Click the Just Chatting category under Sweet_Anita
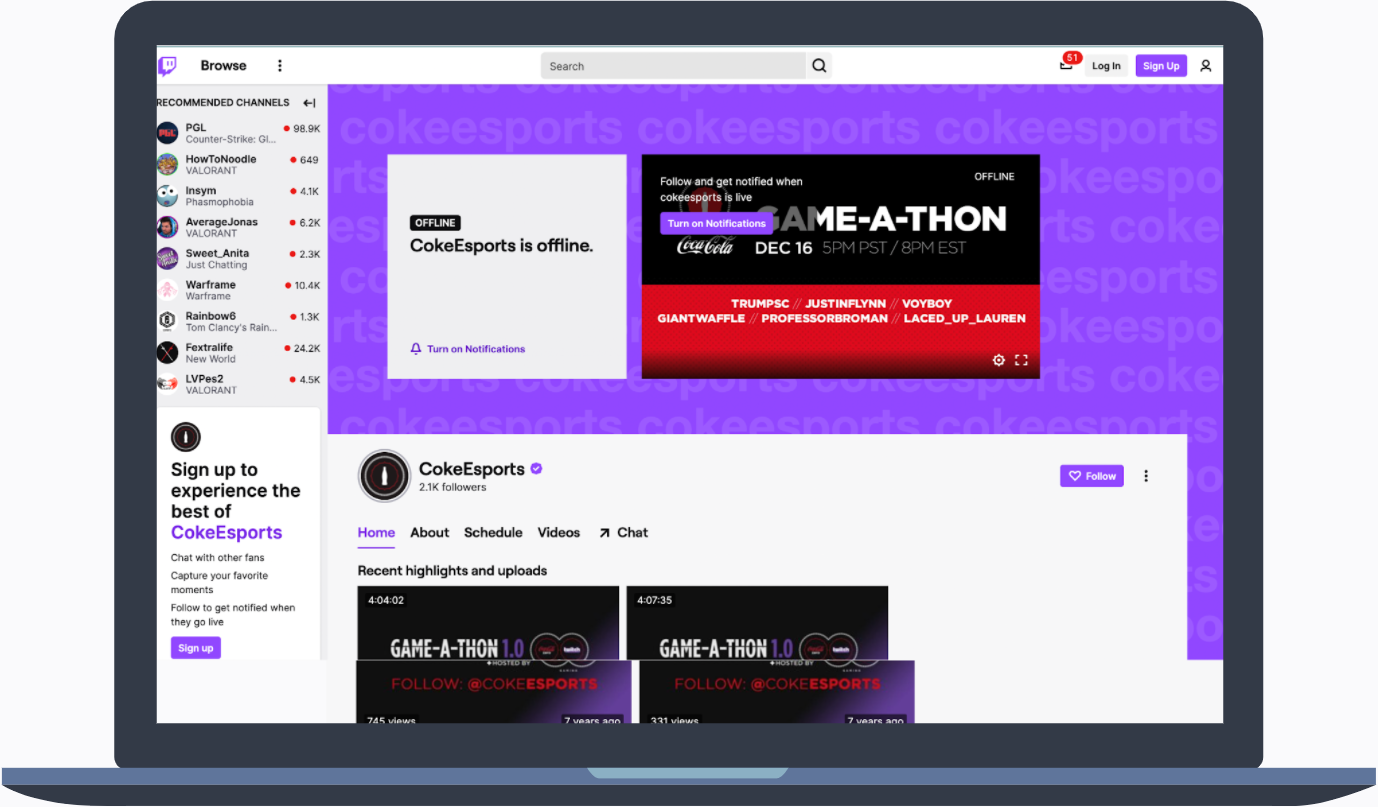The image size is (1378, 807). [216, 265]
